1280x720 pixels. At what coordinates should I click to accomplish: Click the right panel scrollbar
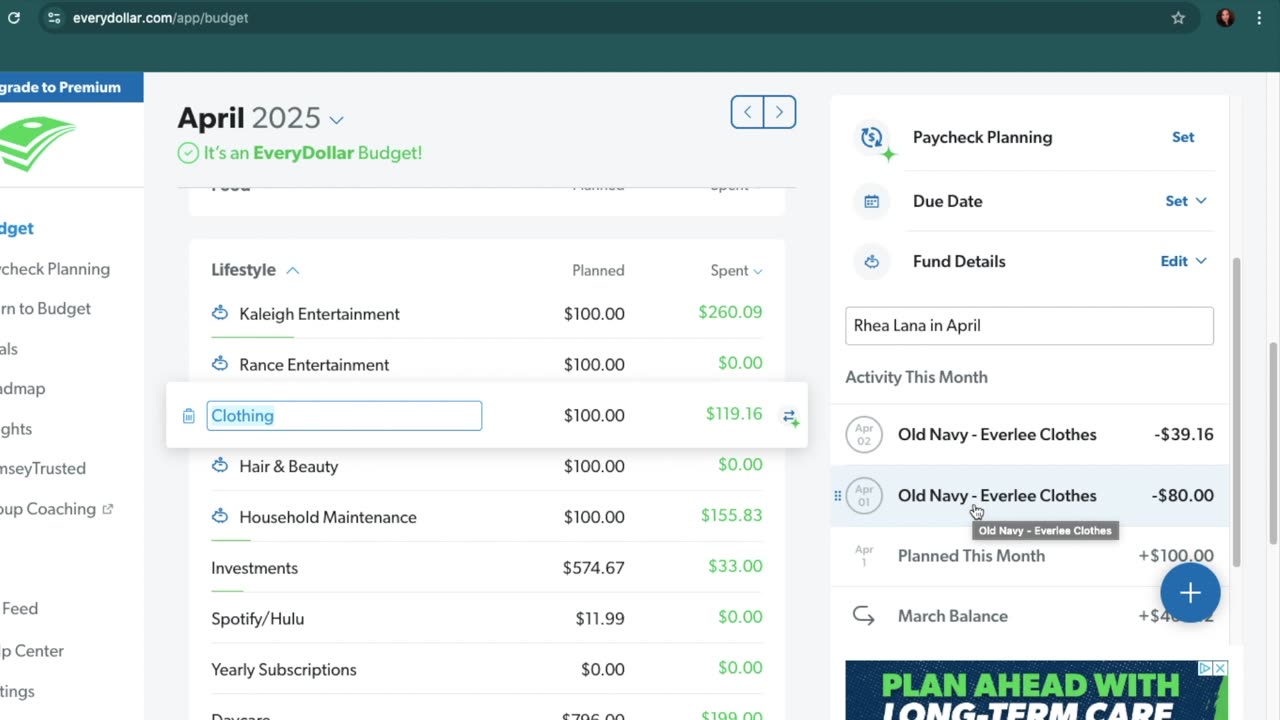pos(1236,410)
